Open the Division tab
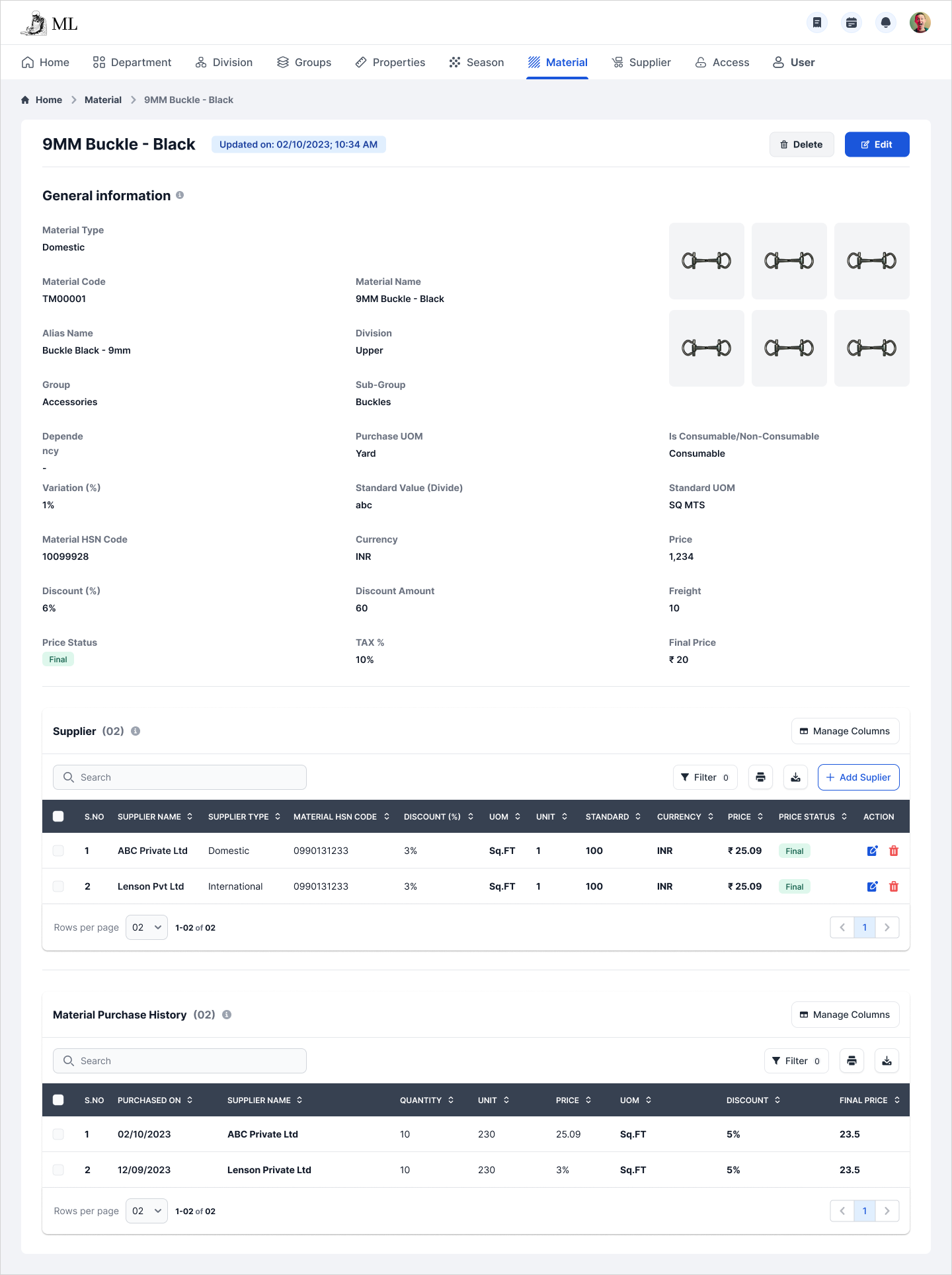 pyautogui.click(x=224, y=62)
